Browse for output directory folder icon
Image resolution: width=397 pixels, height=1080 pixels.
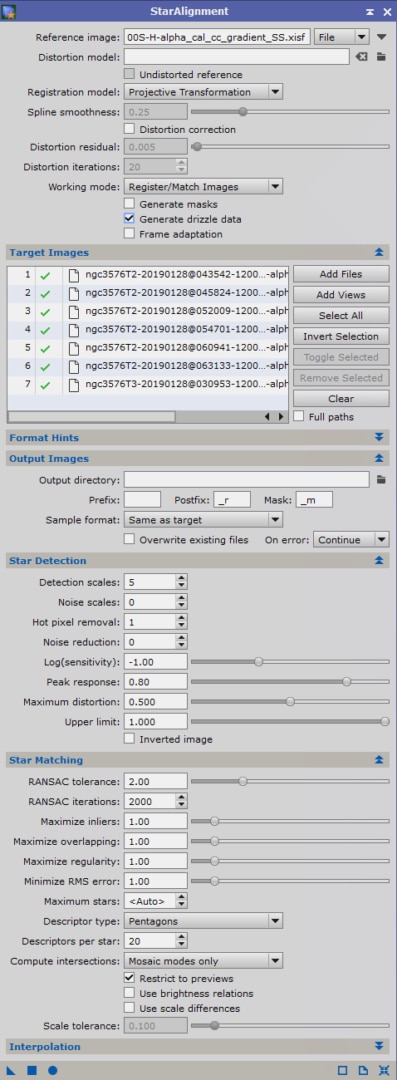click(380, 479)
